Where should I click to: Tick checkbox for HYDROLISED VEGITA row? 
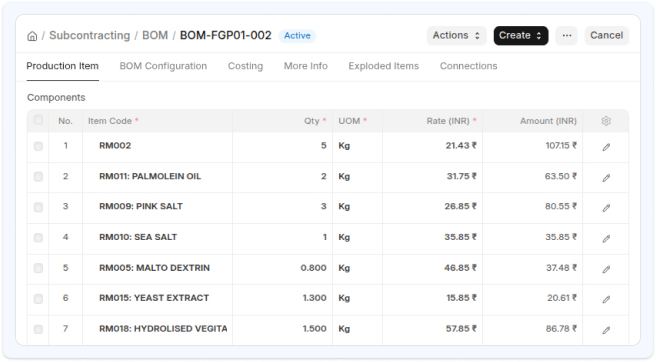tap(38, 329)
